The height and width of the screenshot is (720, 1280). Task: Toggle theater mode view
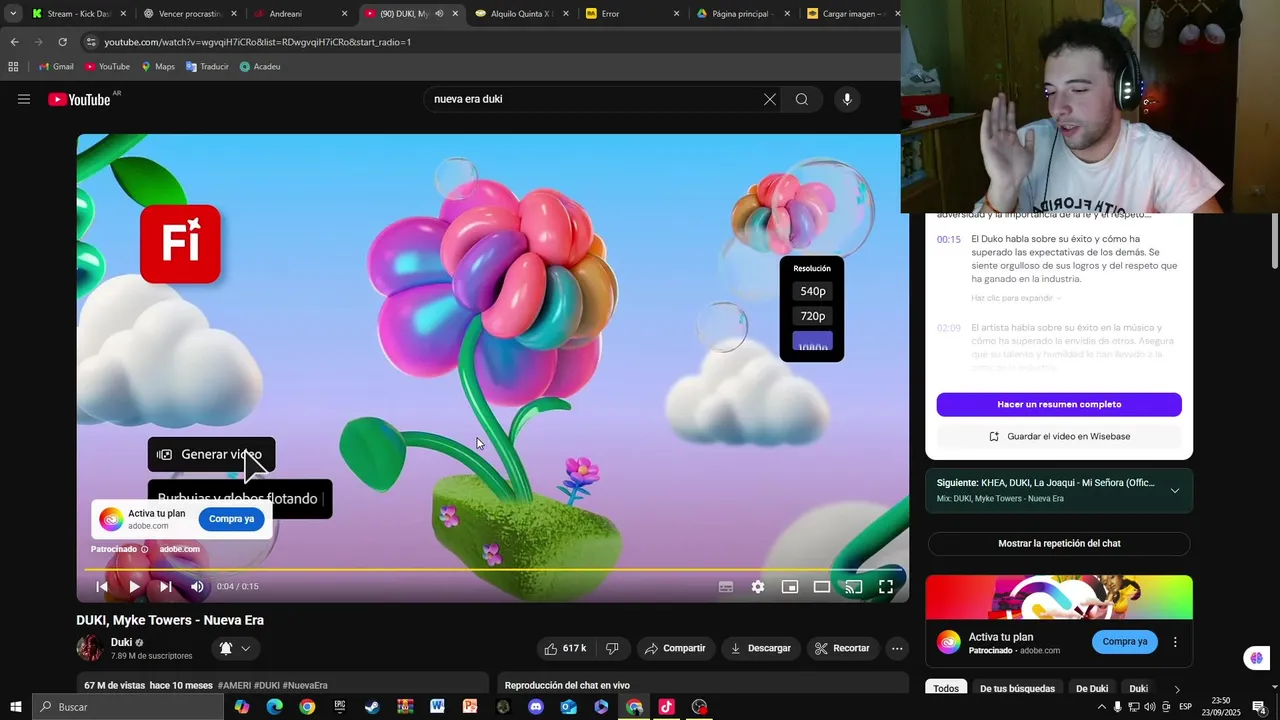point(822,587)
